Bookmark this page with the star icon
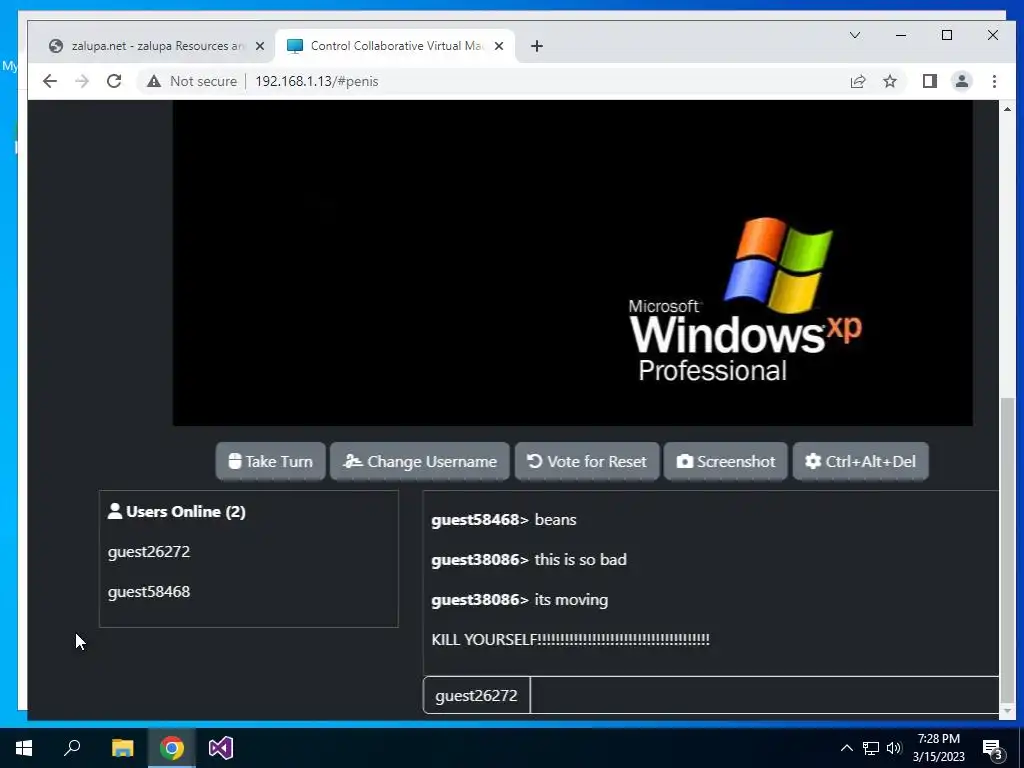The height and width of the screenshot is (768, 1024). 889,81
